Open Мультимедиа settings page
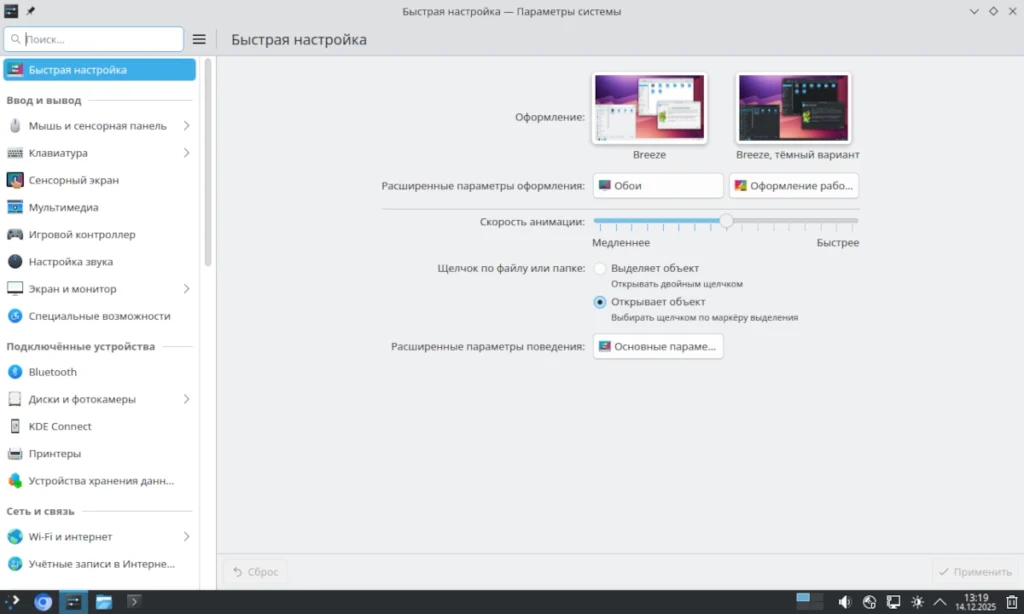 click(99, 207)
